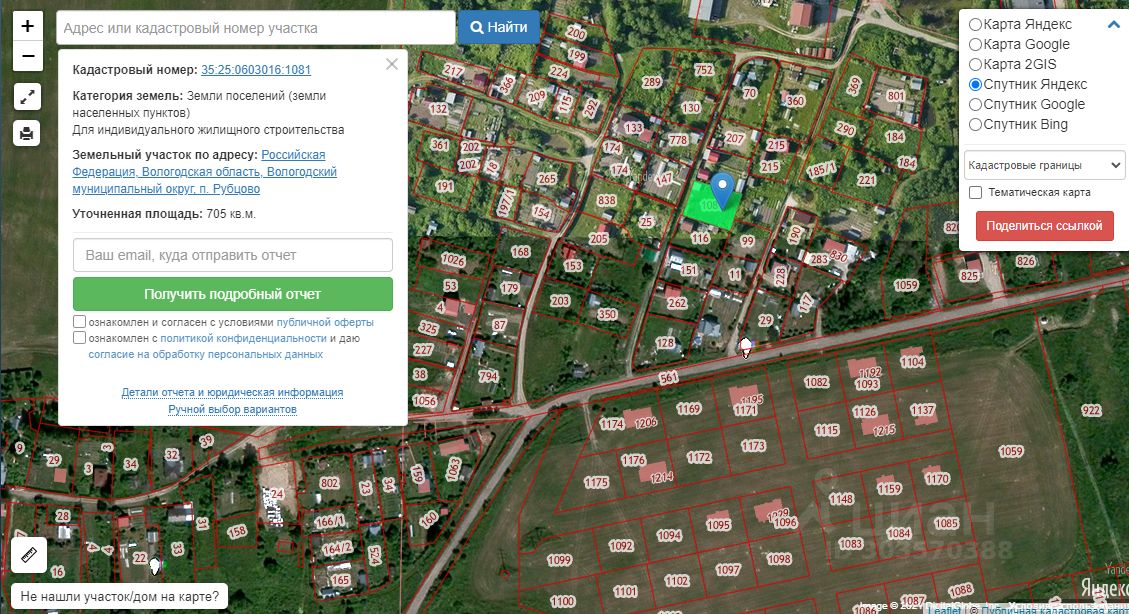The height and width of the screenshot is (614, 1129).
Task: Open политикой конфиденциальности link
Action: [x=243, y=338]
